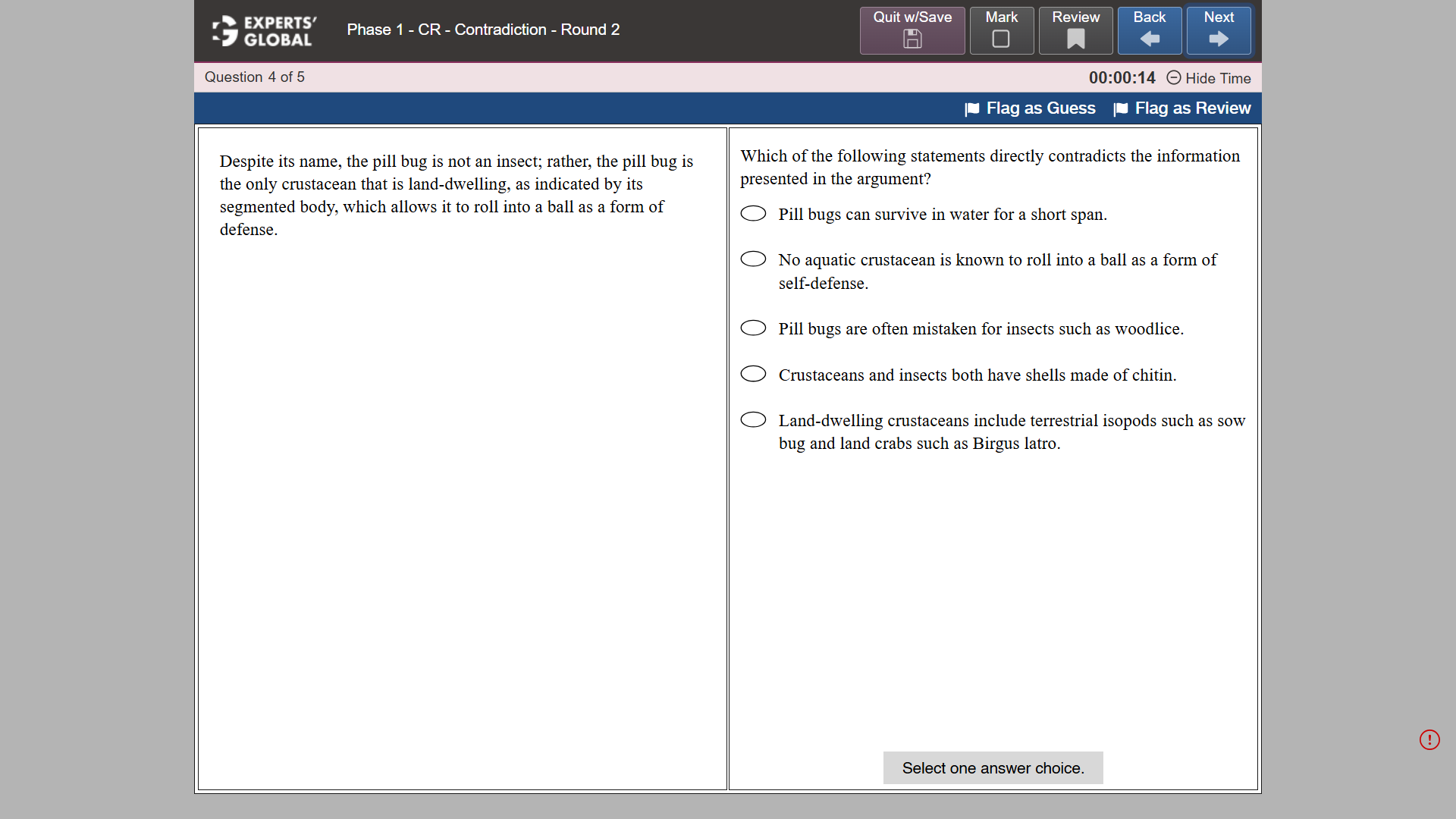Click the 'Select one answer choice' label

click(993, 767)
